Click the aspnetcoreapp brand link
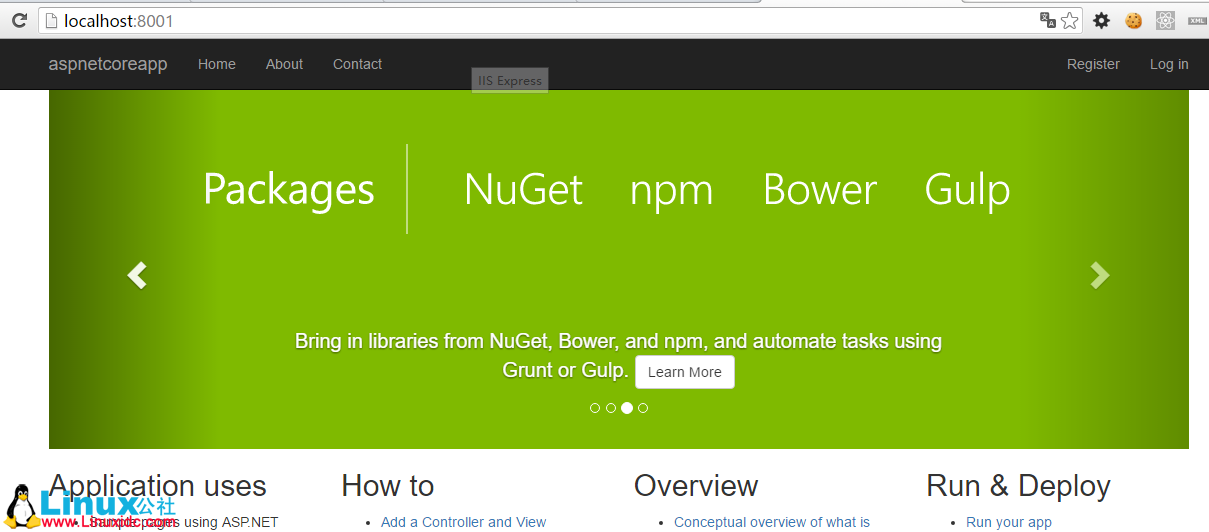Viewport: 1209px width, 532px height. (108, 64)
